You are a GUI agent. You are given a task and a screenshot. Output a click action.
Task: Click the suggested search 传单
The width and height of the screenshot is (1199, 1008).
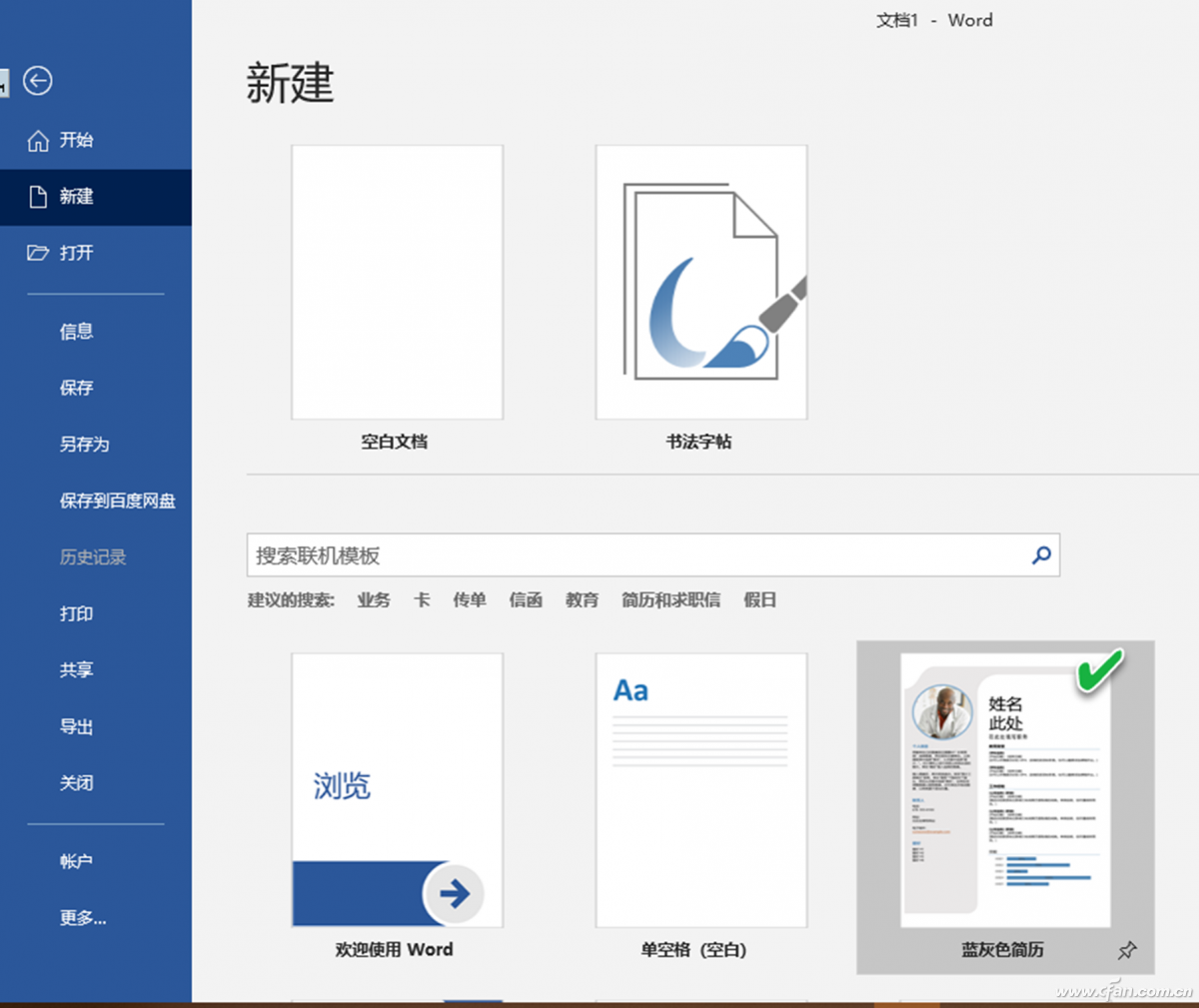pyautogui.click(x=470, y=600)
